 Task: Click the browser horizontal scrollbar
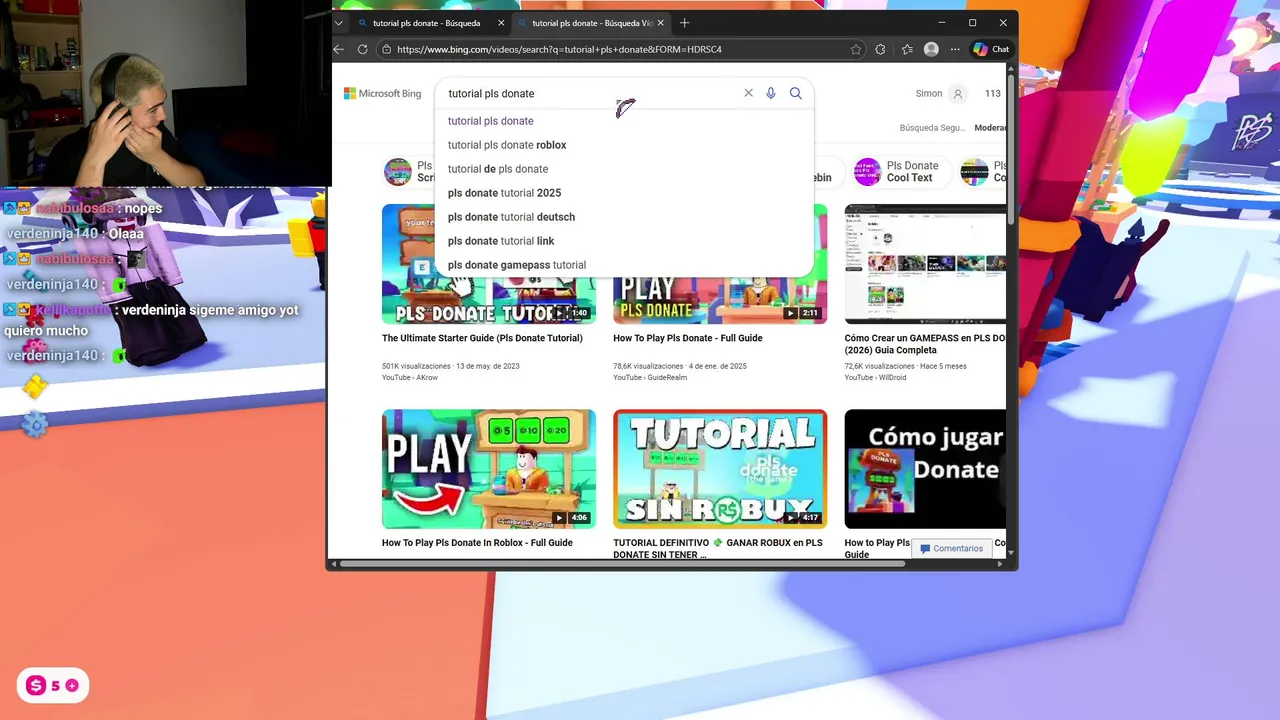(x=622, y=564)
